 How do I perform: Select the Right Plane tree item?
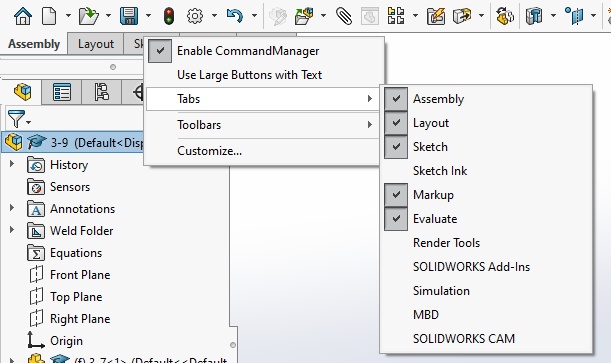tap(80, 319)
